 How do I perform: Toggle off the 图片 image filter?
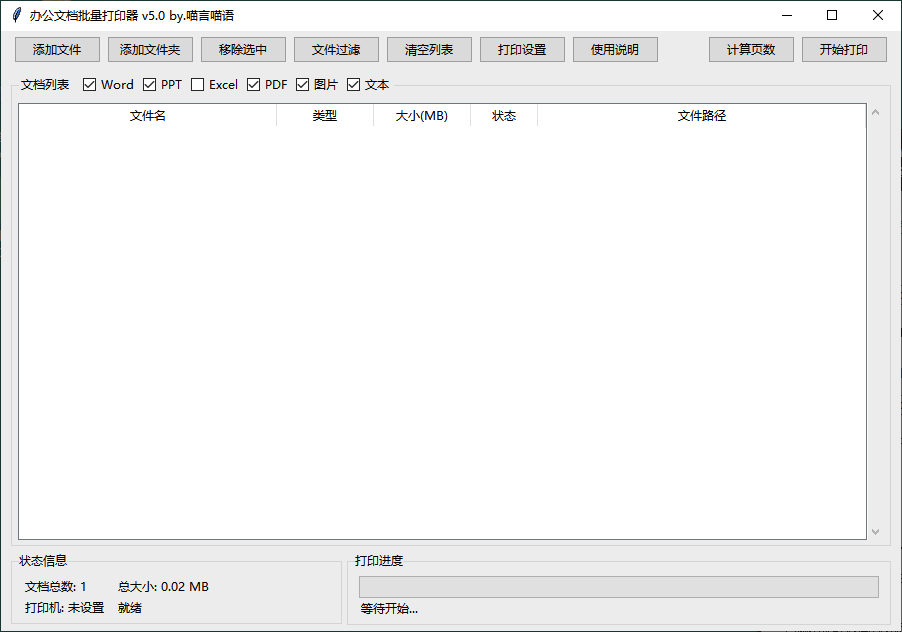[302, 84]
